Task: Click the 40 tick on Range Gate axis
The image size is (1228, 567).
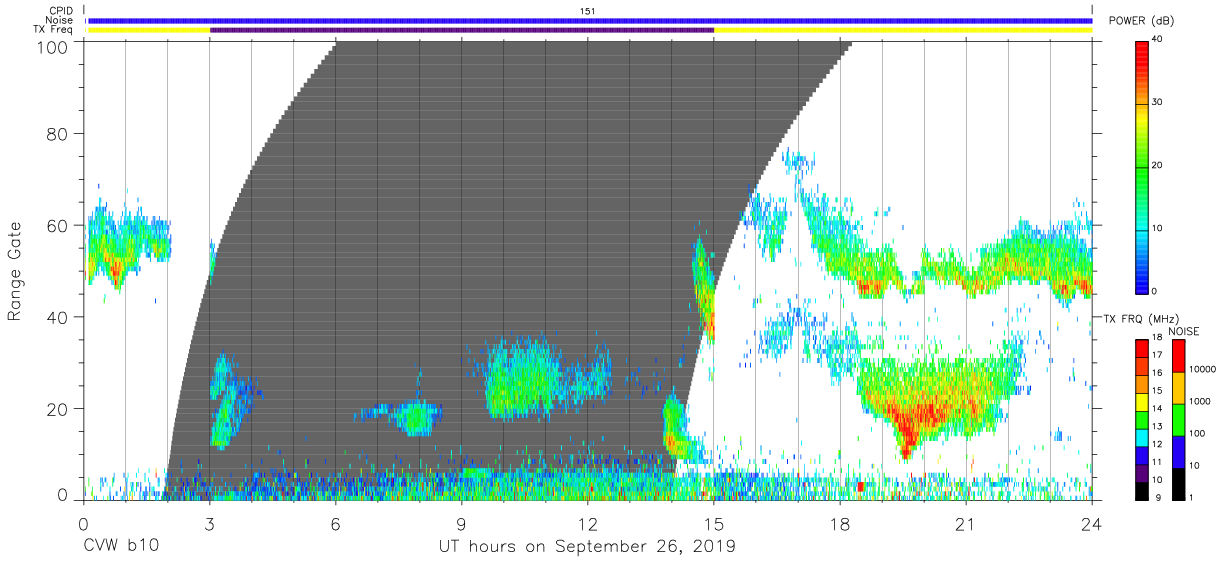Action: 56,316
